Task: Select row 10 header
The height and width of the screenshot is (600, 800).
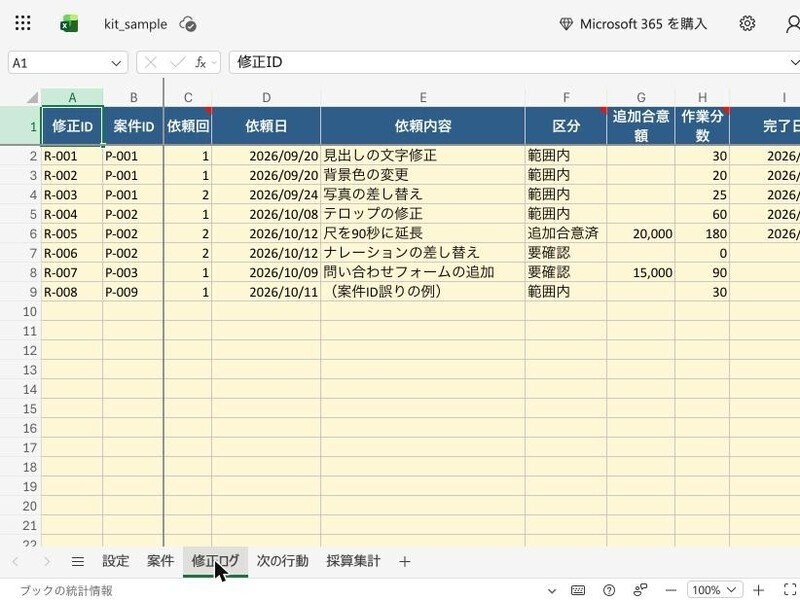Action: pos(20,312)
